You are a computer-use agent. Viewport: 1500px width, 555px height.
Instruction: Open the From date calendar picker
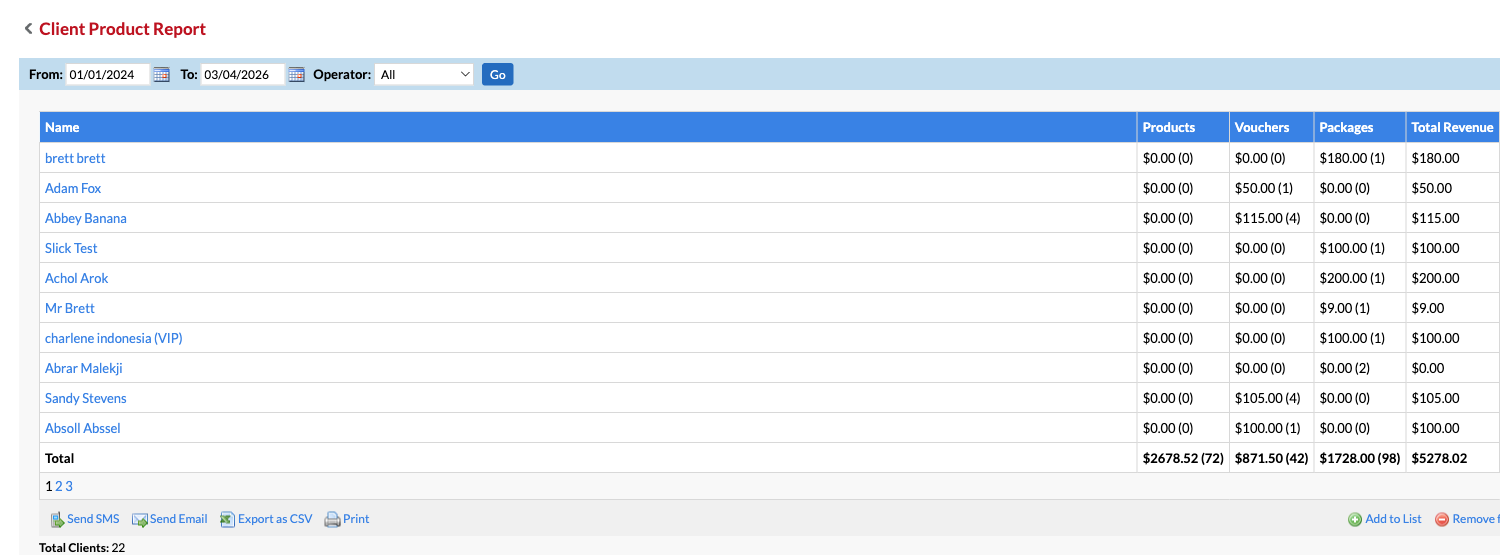[161, 74]
